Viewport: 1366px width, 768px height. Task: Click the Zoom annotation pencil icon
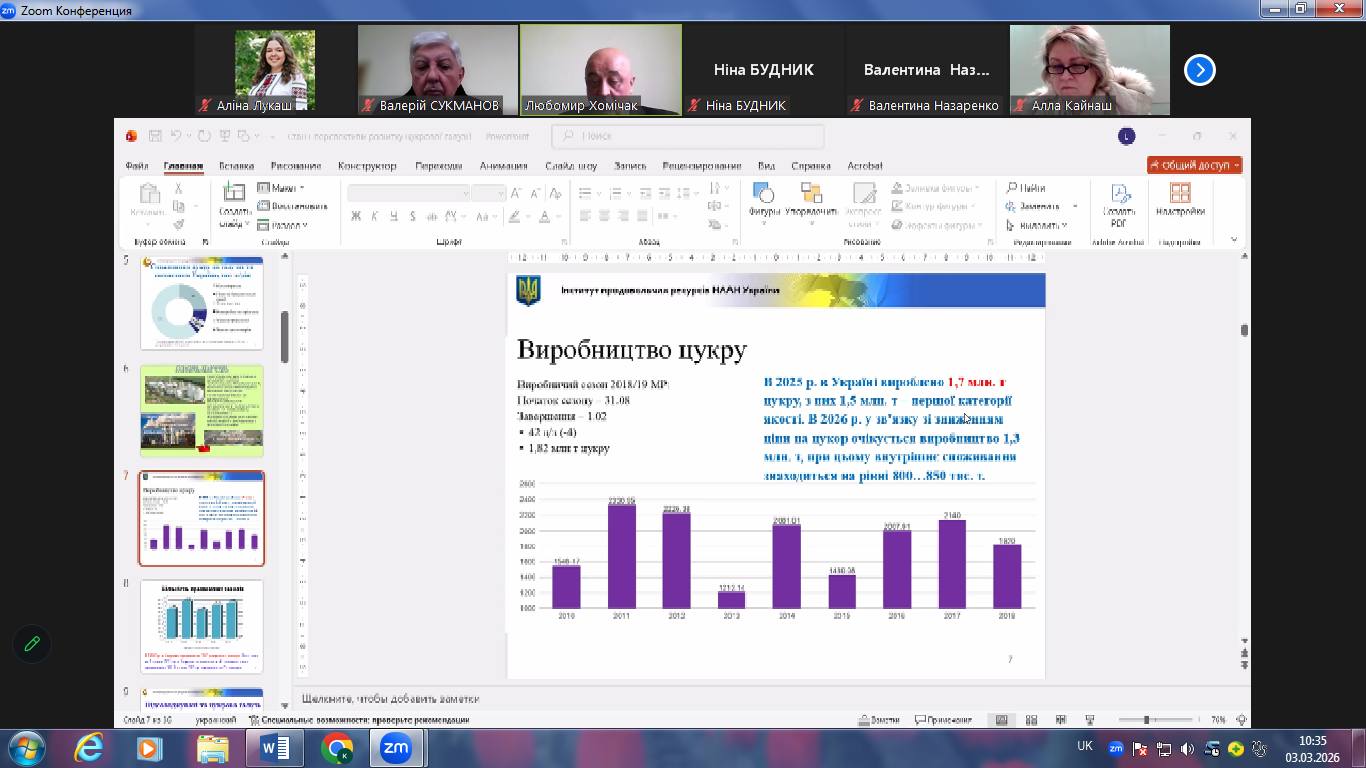point(32,644)
